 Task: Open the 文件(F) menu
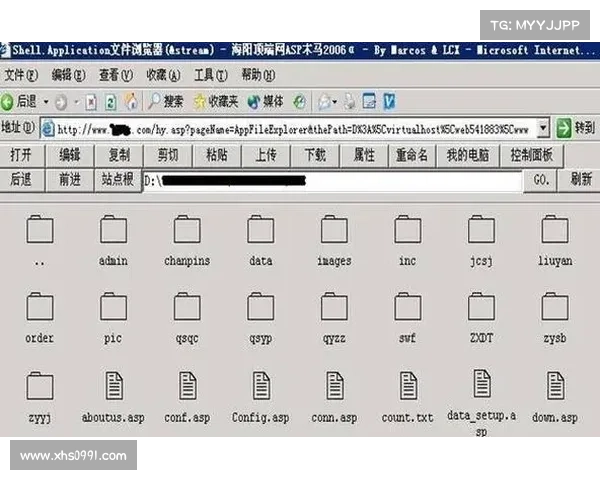21,75
